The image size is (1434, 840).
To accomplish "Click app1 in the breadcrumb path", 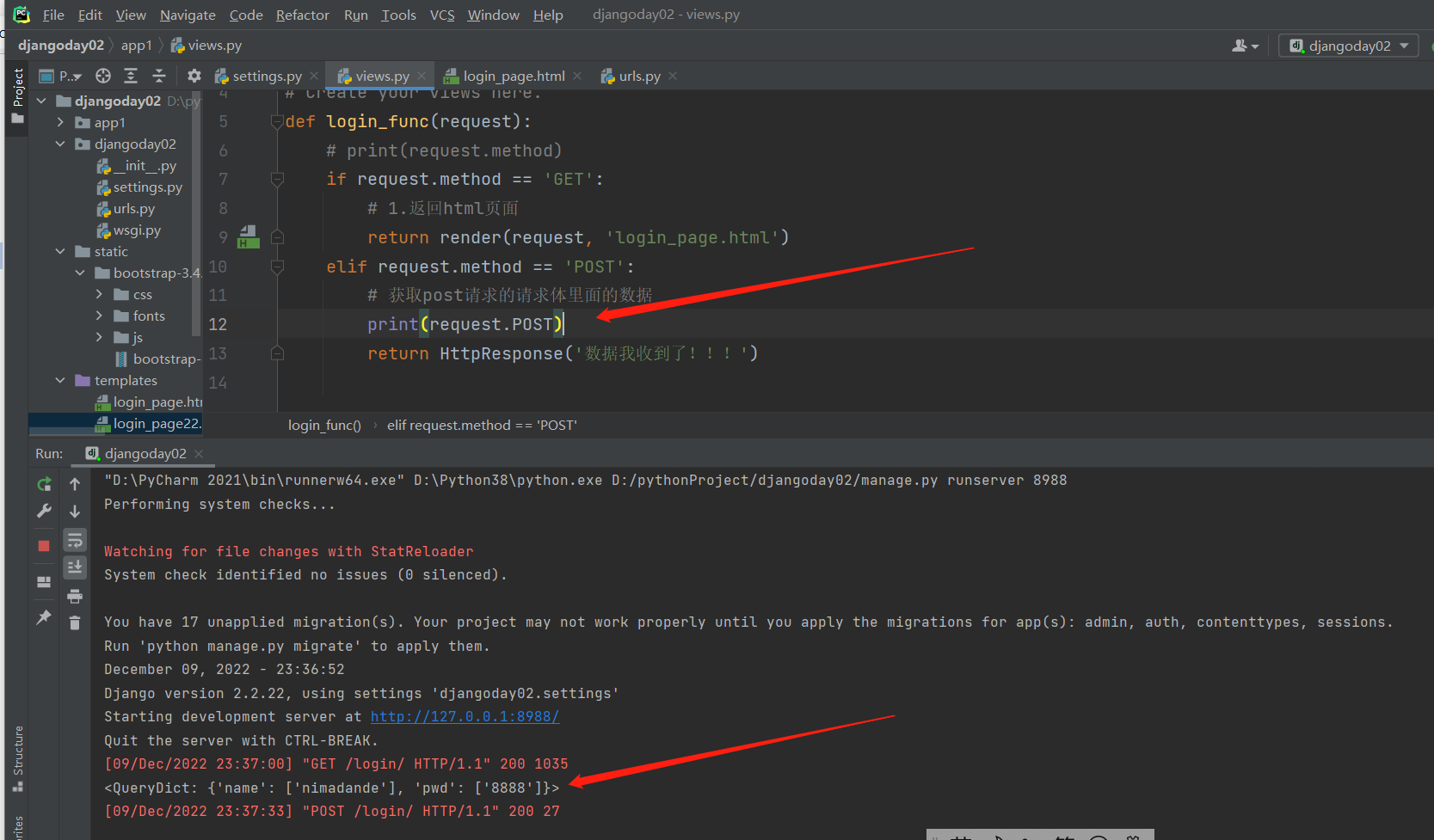I will point(136,46).
